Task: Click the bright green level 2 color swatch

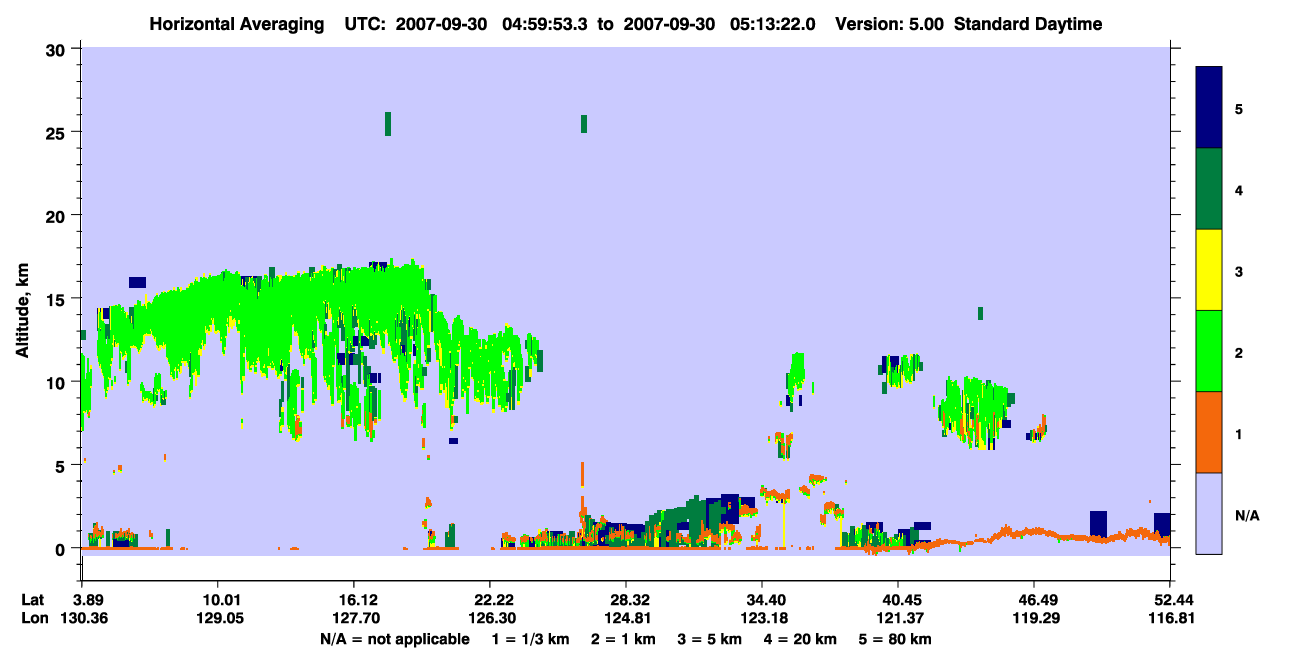Action: (1209, 351)
